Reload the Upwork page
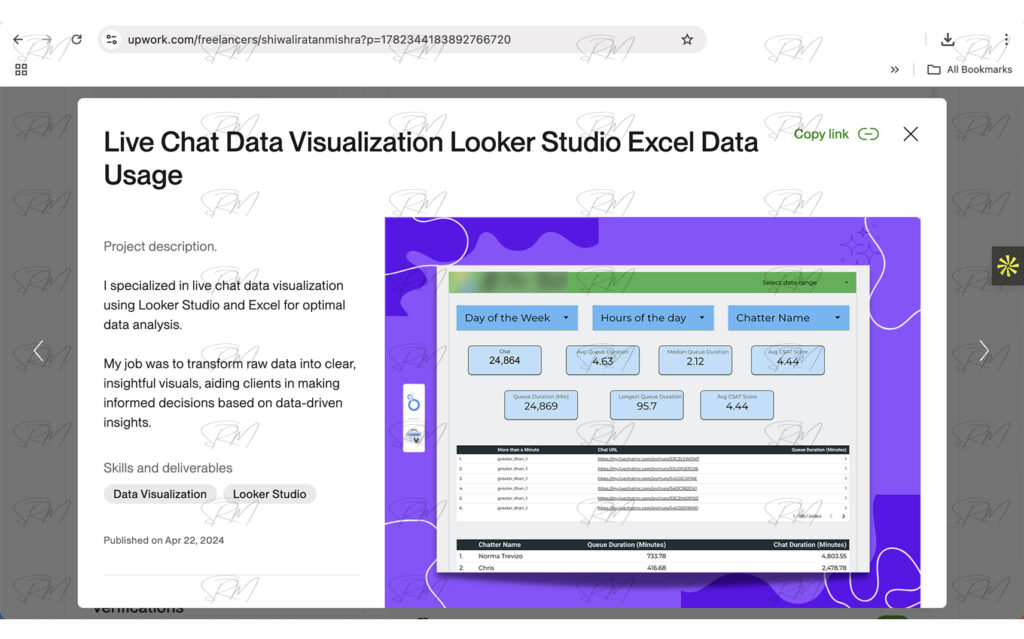This screenshot has width=1024, height=639. click(x=76, y=39)
